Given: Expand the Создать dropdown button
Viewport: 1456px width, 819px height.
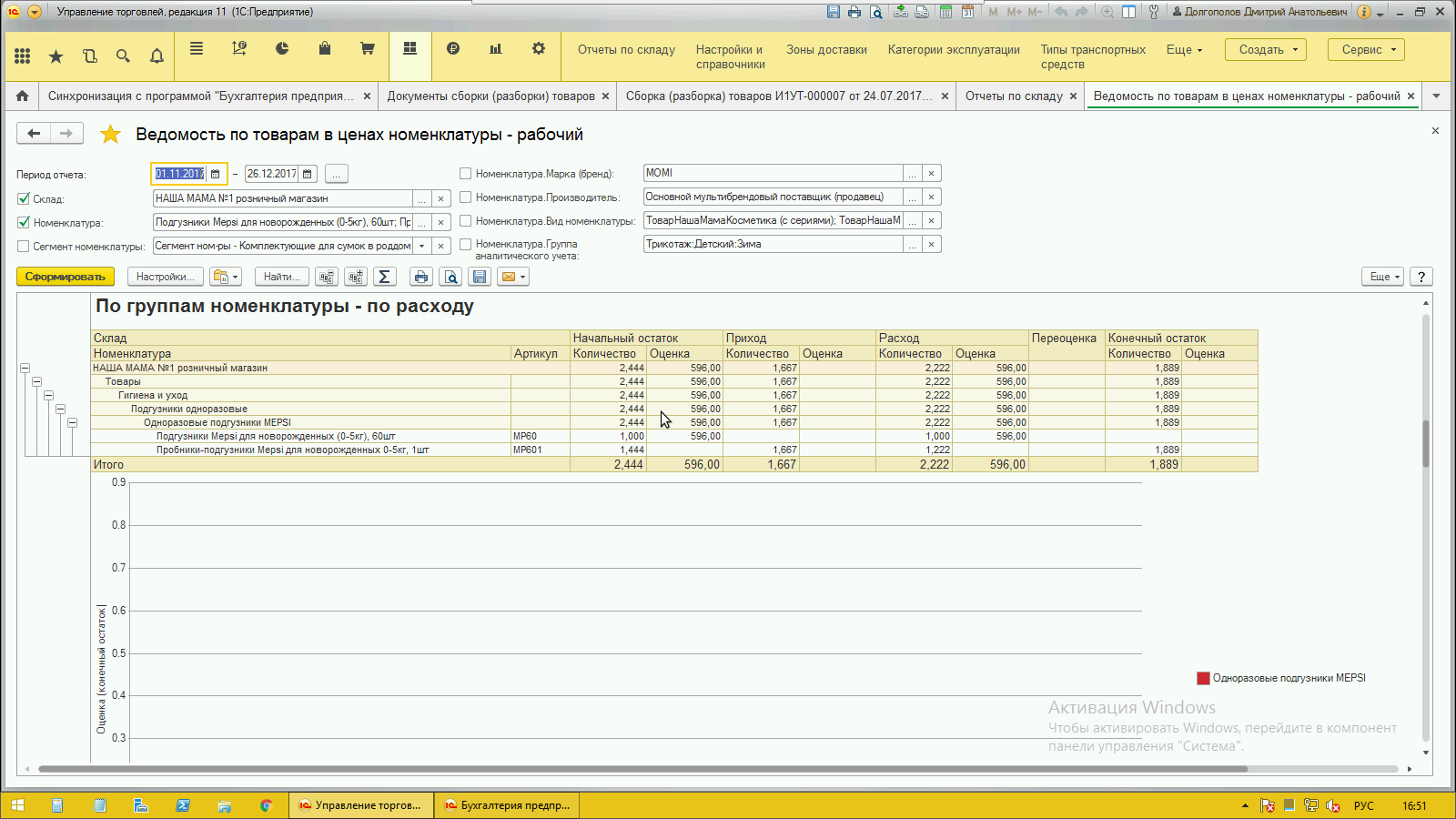Looking at the screenshot, I should tap(1265, 50).
